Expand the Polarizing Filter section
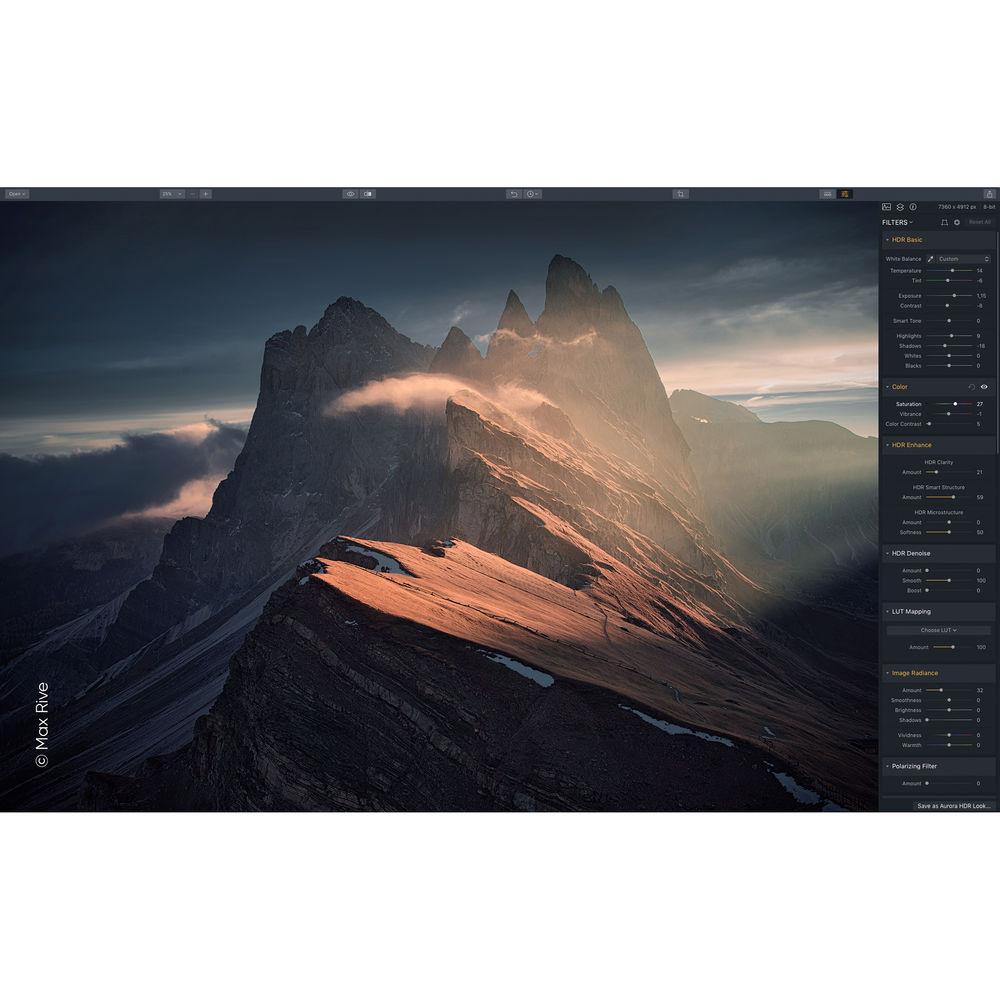The image size is (1000, 1000). pyautogui.click(x=912, y=766)
